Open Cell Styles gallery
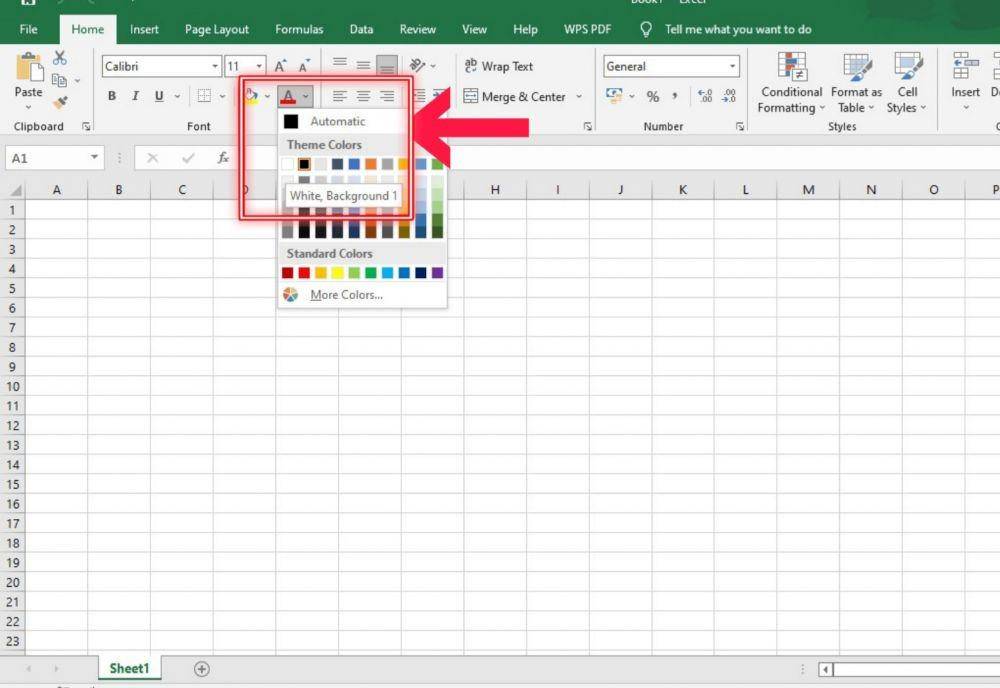Image resolution: width=1000 pixels, height=688 pixels. pyautogui.click(x=907, y=84)
